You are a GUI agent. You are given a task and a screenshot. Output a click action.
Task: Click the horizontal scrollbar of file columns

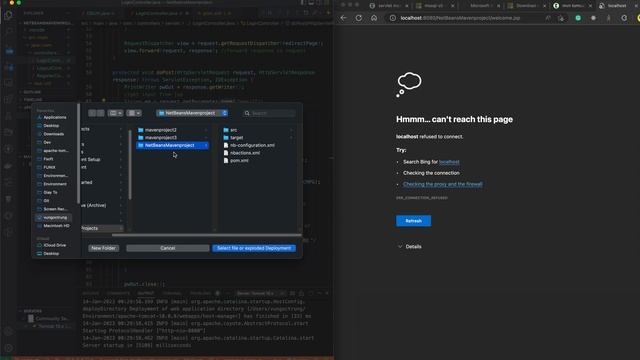point(206,235)
